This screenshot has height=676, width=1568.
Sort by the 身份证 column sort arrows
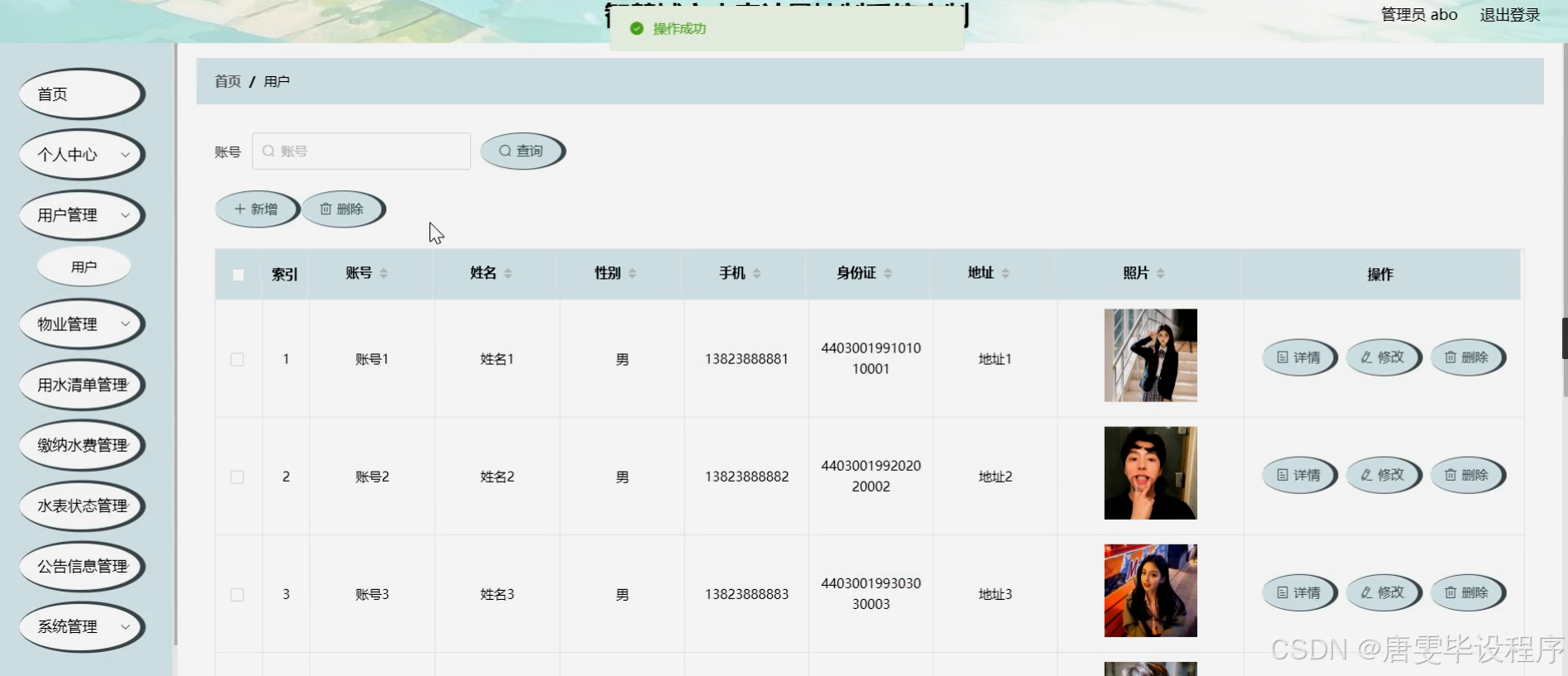(x=888, y=273)
